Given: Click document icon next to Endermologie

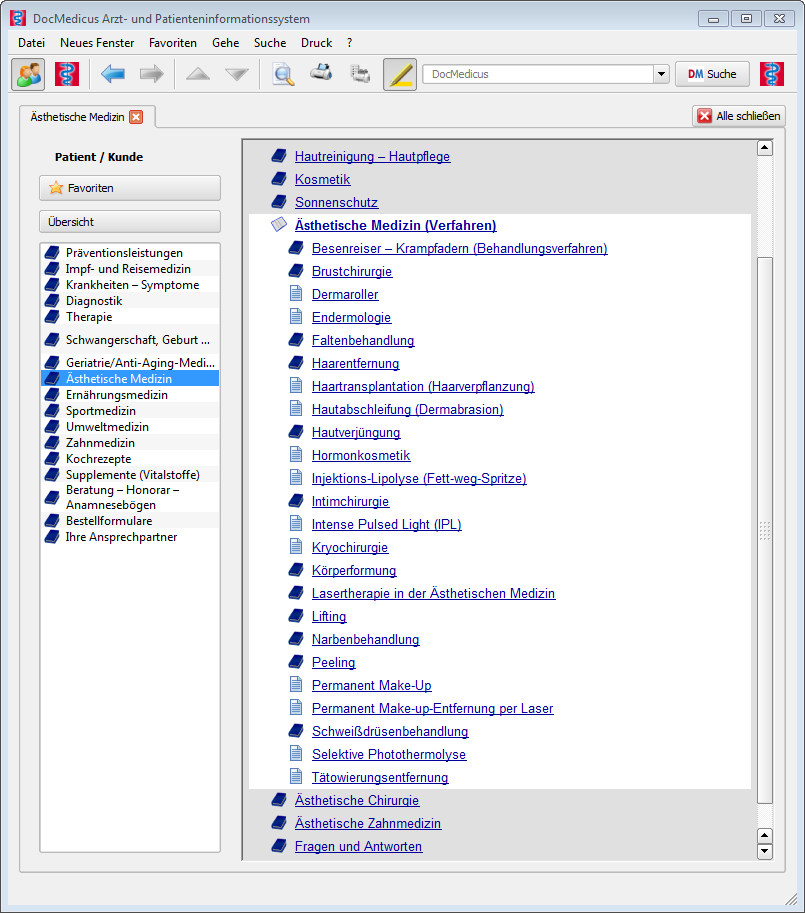Looking at the screenshot, I should tap(296, 317).
